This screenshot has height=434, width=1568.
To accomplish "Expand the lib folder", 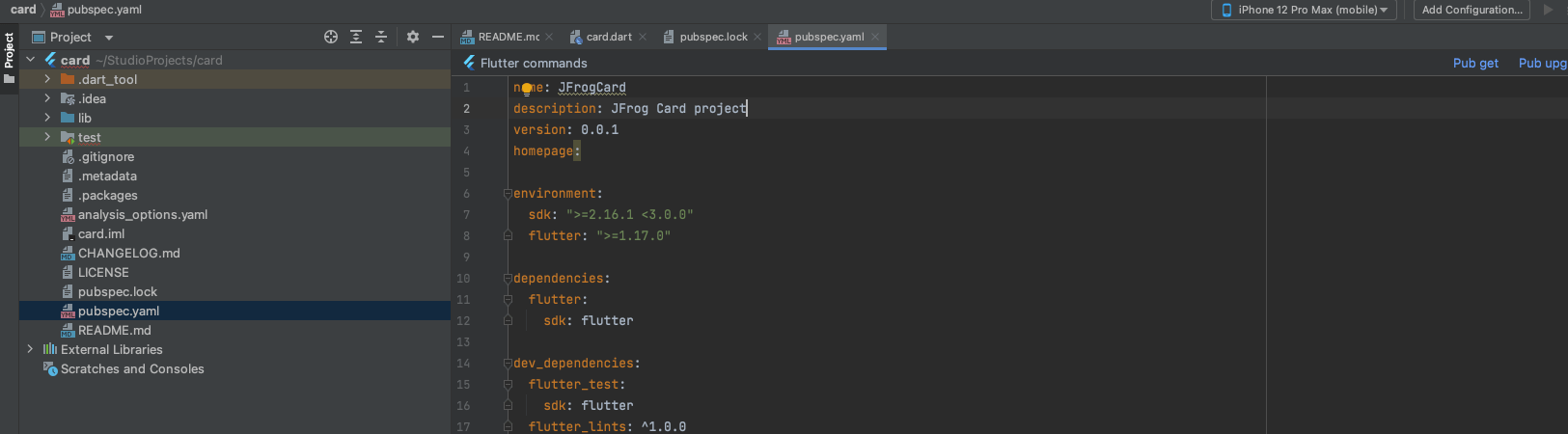I will click(47, 118).
